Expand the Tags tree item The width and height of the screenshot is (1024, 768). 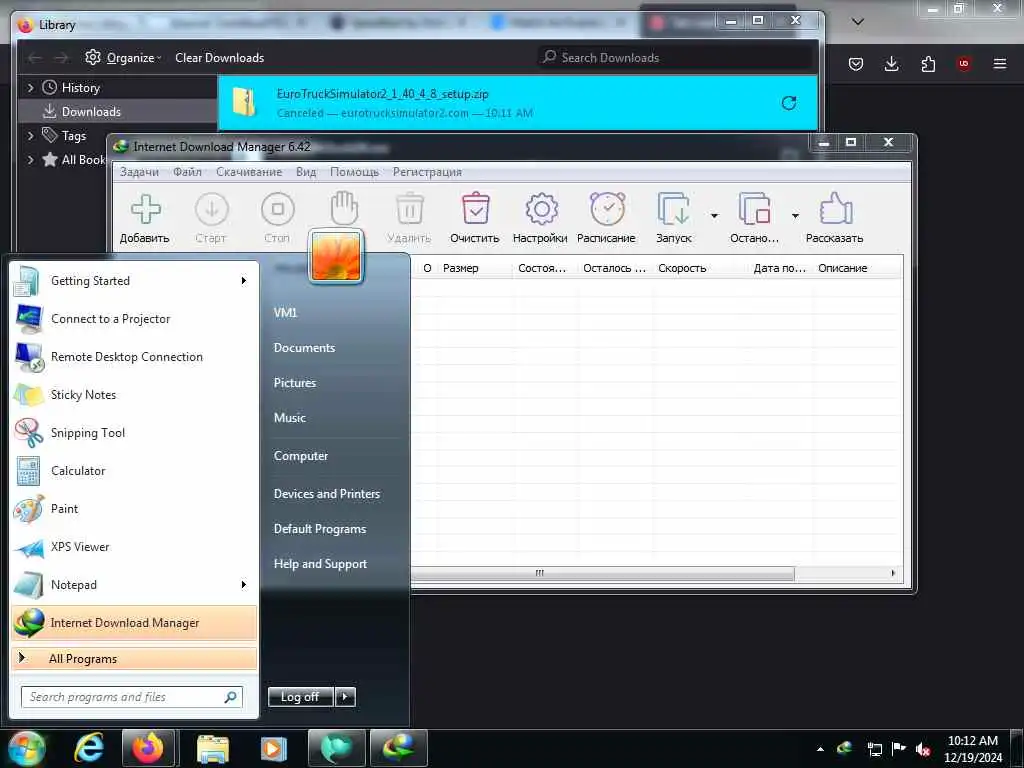click(x=30, y=136)
